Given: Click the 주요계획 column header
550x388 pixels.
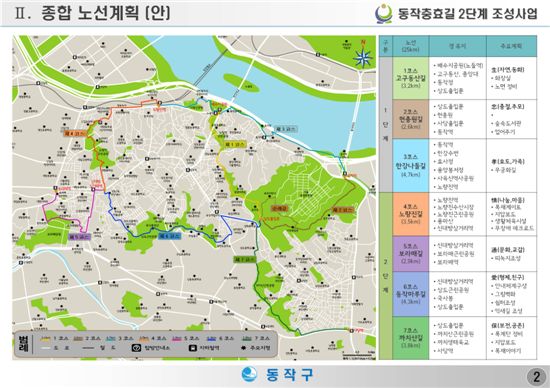Looking at the screenshot, I should (x=511, y=46).
